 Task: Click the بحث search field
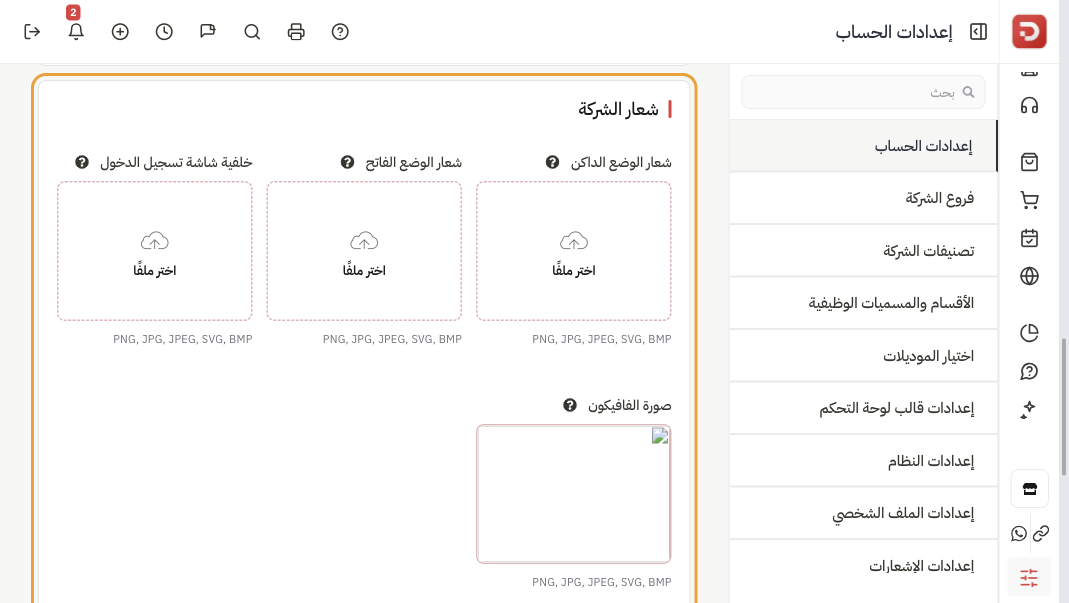pyautogui.click(x=863, y=92)
